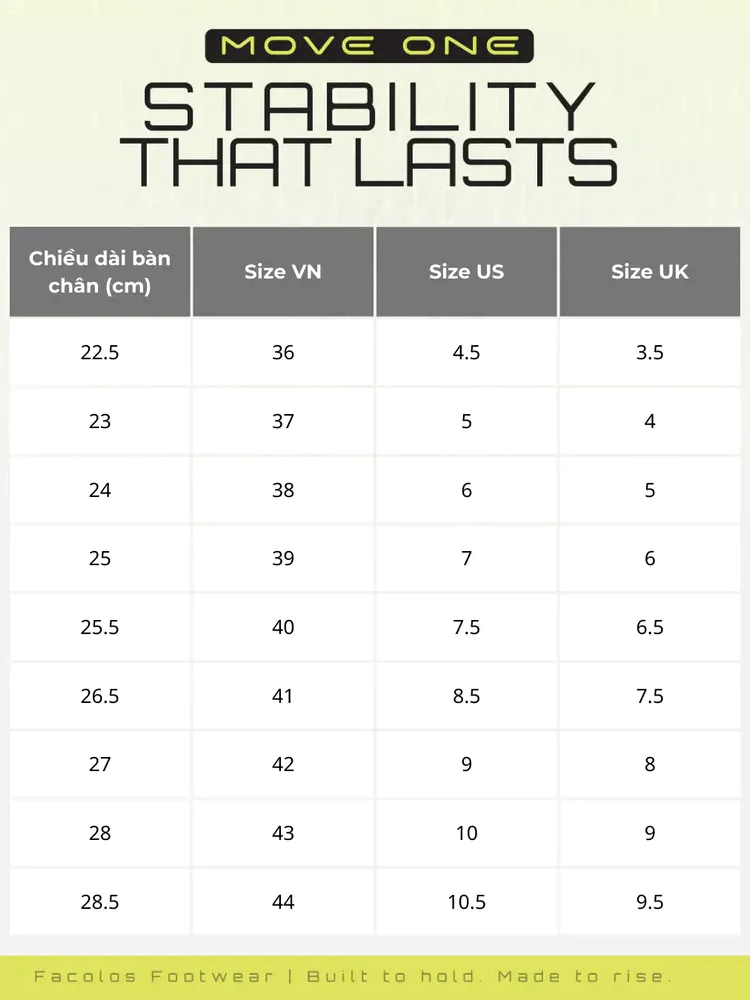Select the 22.5 foot length cell
The image size is (750, 1000).
pyautogui.click(x=99, y=352)
